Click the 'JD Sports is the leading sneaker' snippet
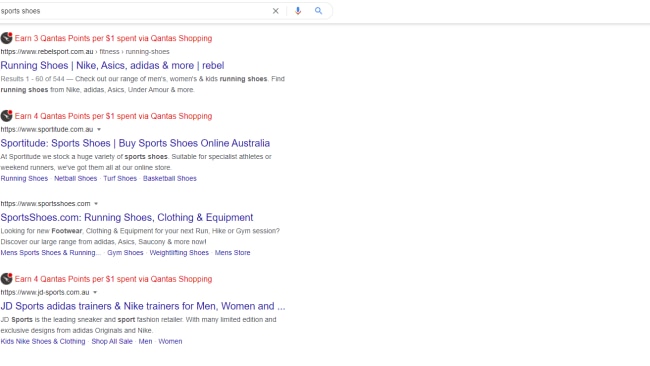This screenshot has width=650, height=366. (138, 325)
